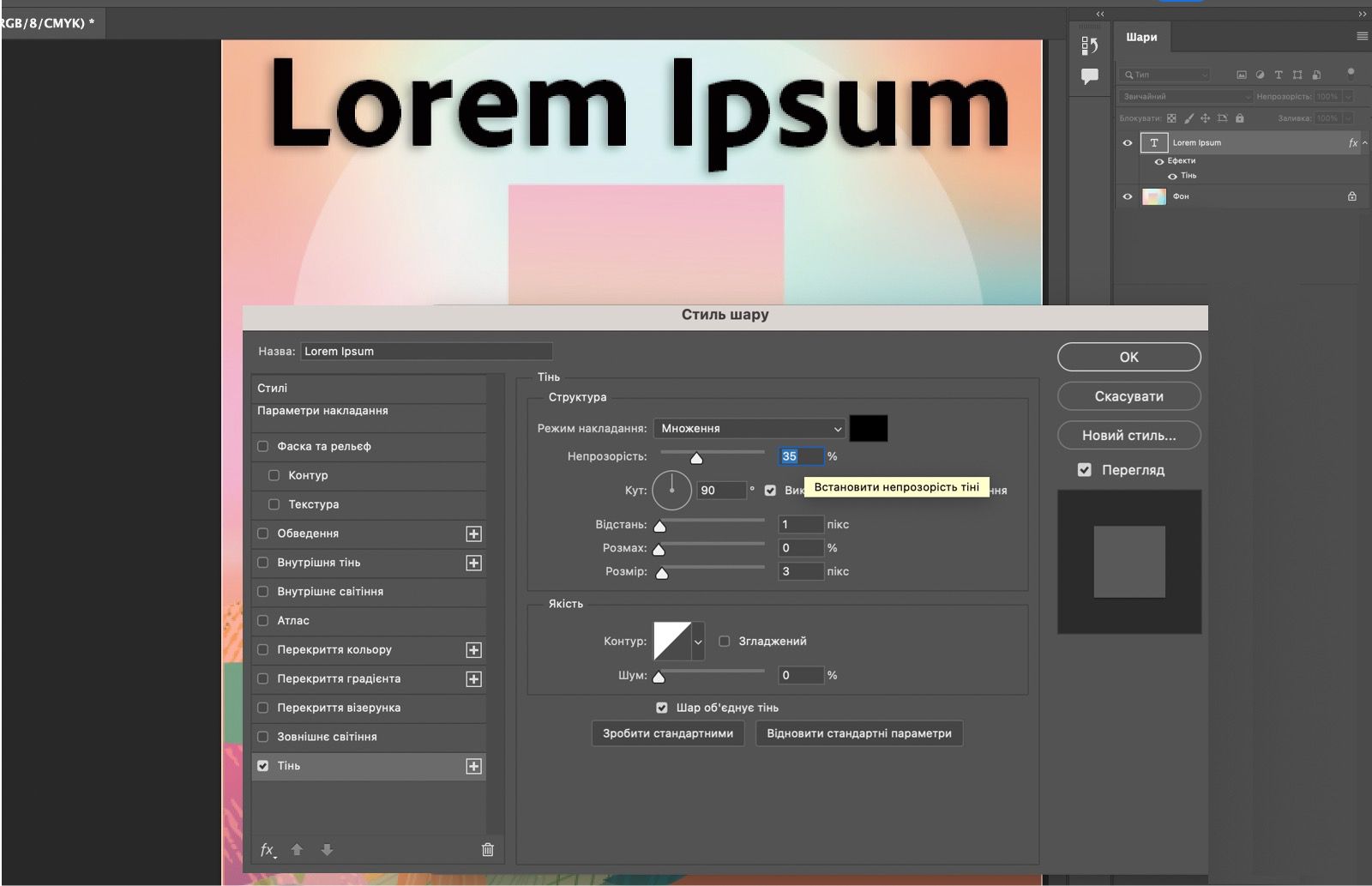Click Зробити стандартними button
The height and width of the screenshot is (886, 1372).
[x=668, y=733]
